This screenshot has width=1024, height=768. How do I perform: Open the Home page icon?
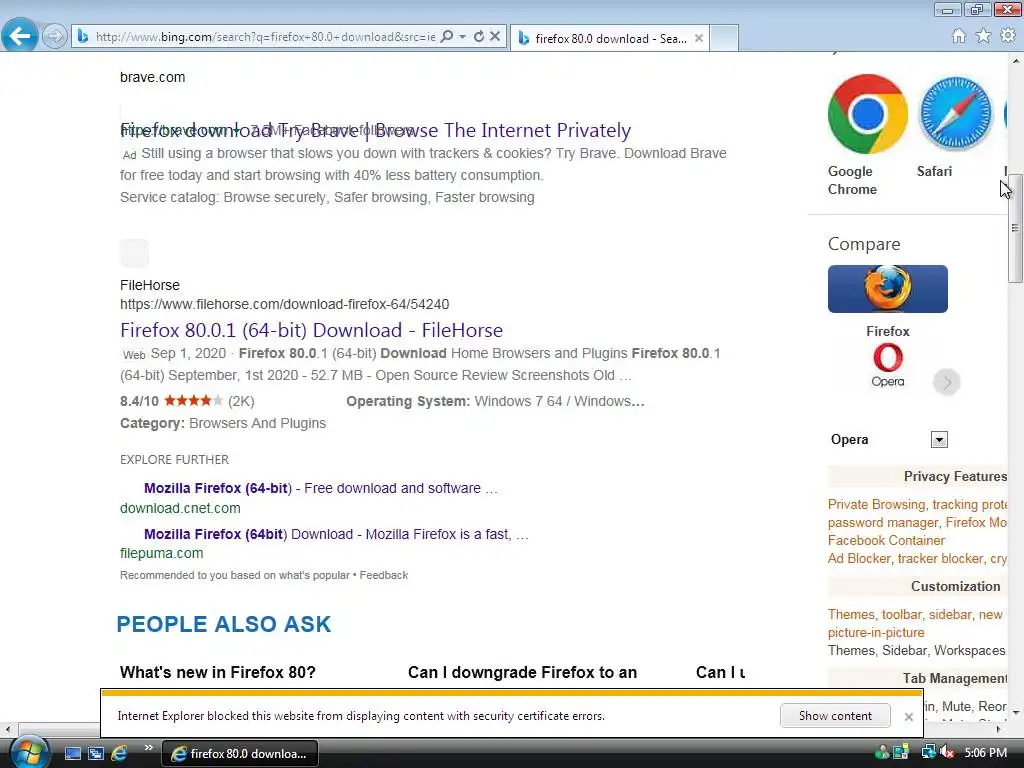(959, 36)
